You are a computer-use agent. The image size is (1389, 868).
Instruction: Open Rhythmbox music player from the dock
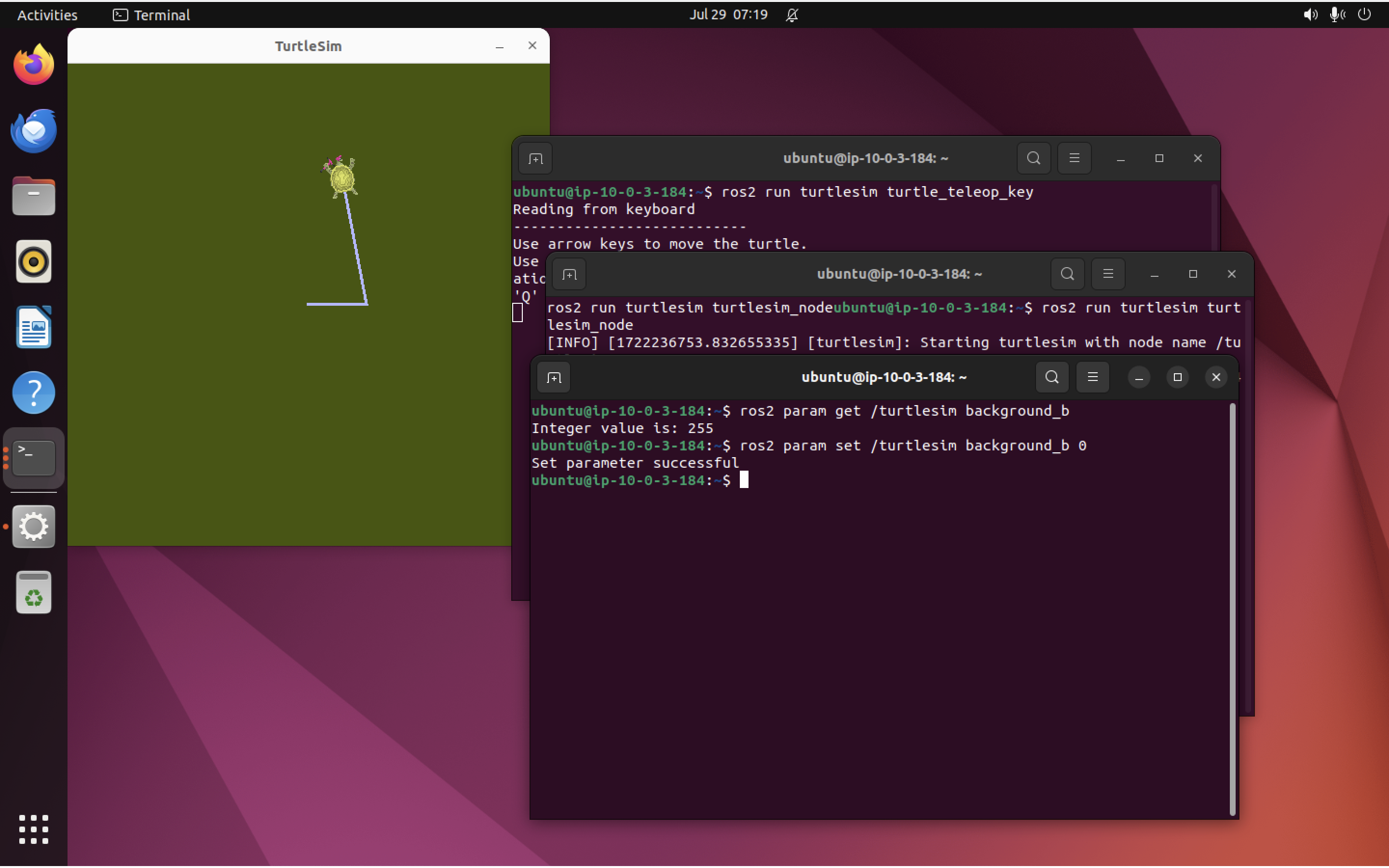tap(33, 262)
